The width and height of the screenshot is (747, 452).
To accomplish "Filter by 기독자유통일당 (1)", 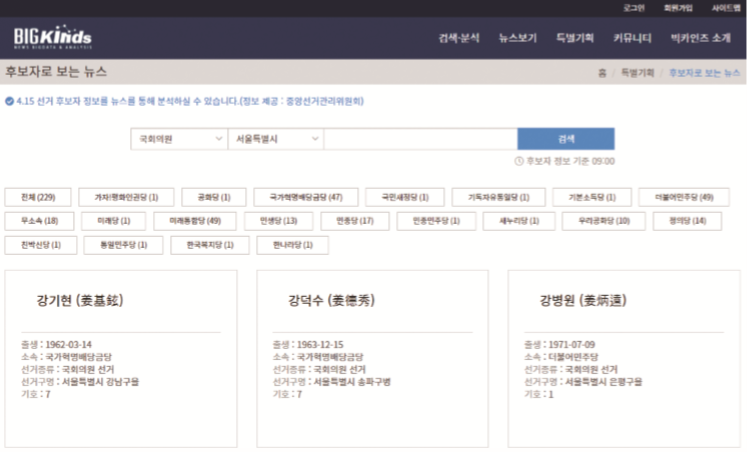I will [x=499, y=197].
